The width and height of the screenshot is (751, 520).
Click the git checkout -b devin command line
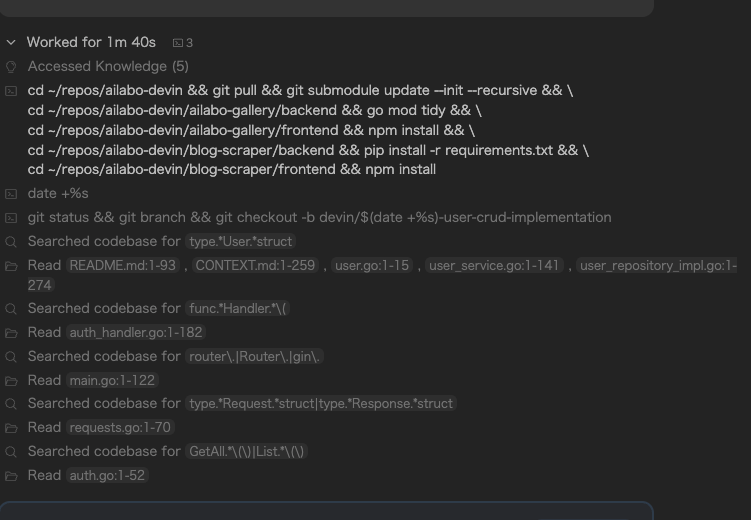319,217
